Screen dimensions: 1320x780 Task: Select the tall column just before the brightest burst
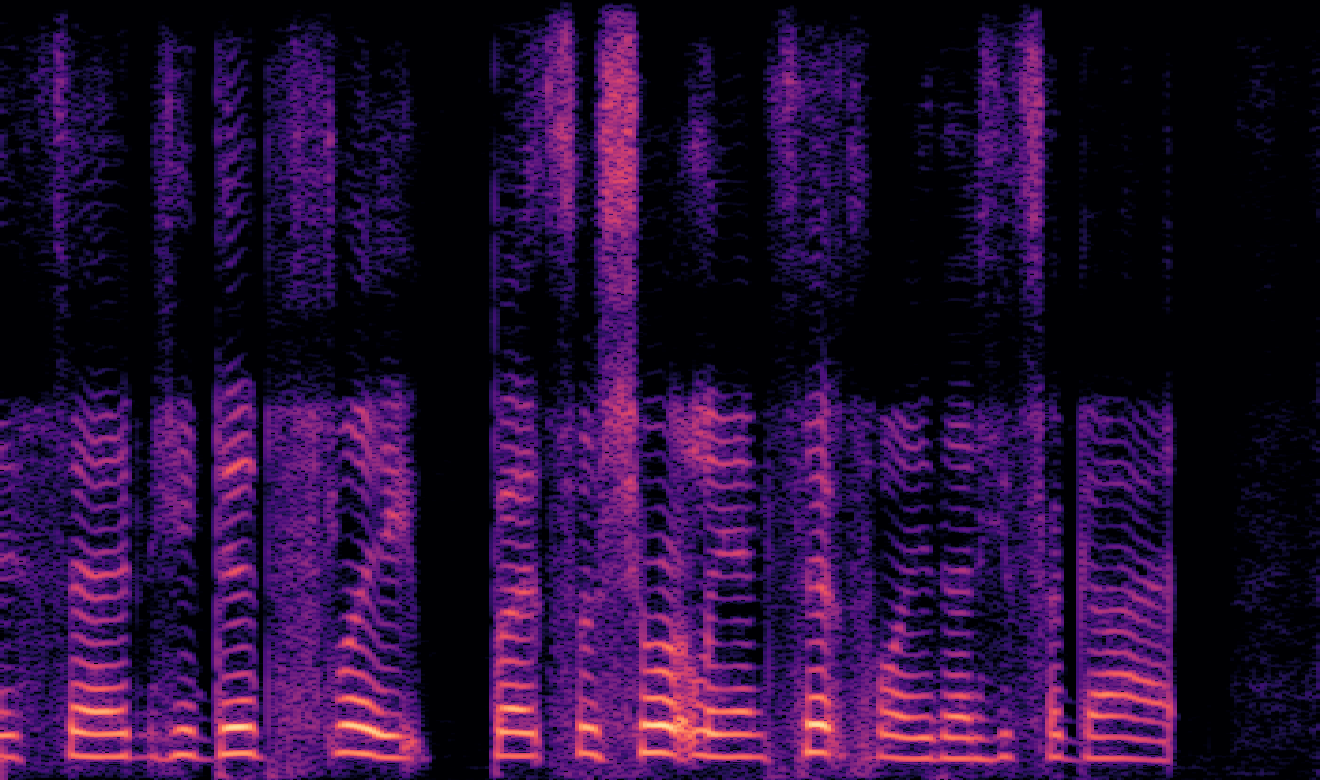pos(562,150)
